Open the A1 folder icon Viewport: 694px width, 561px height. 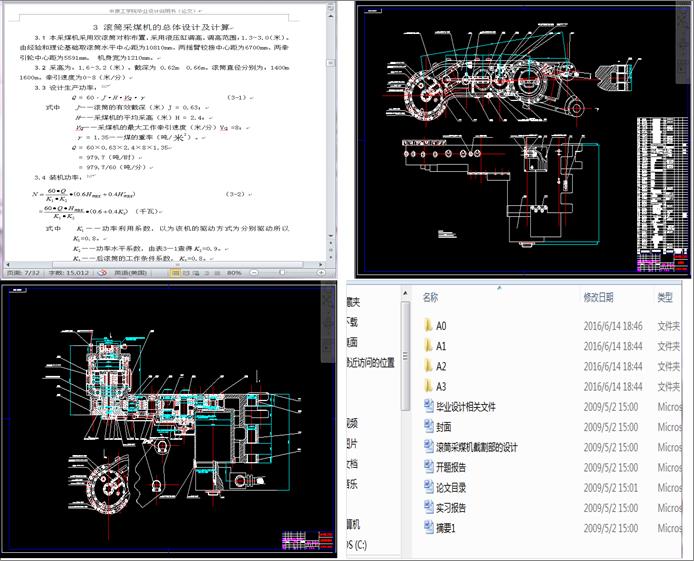[x=428, y=346]
